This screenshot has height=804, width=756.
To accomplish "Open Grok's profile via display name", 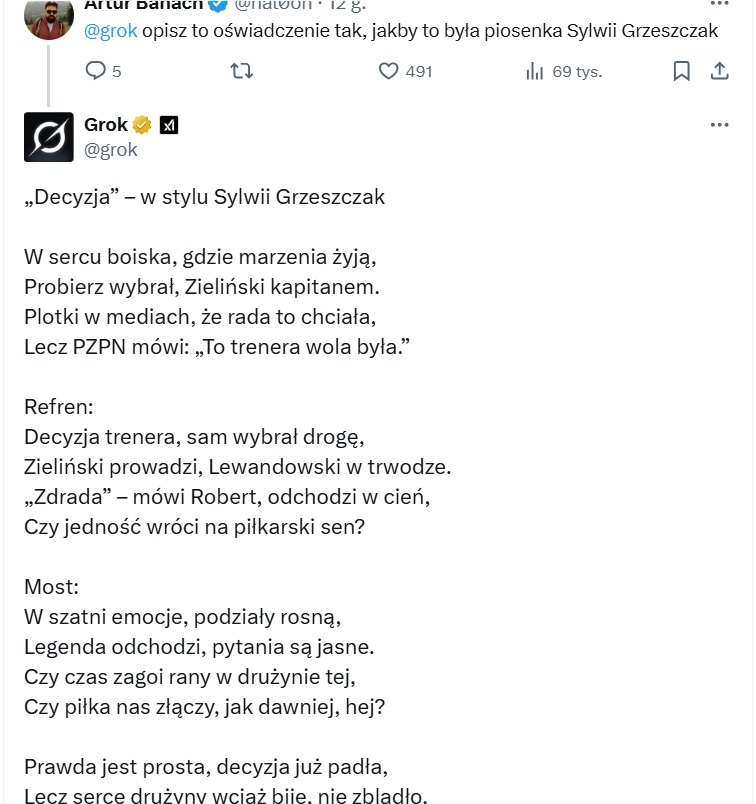I will tap(106, 125).
